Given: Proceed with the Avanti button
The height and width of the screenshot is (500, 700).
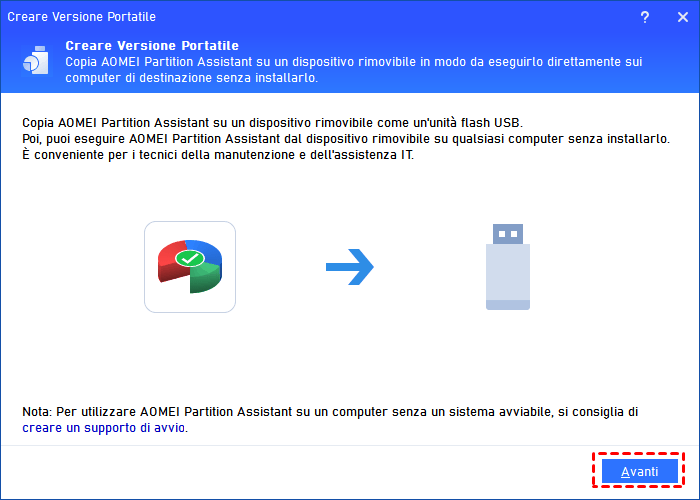Looking at the screenshot, I should (639, 471).
